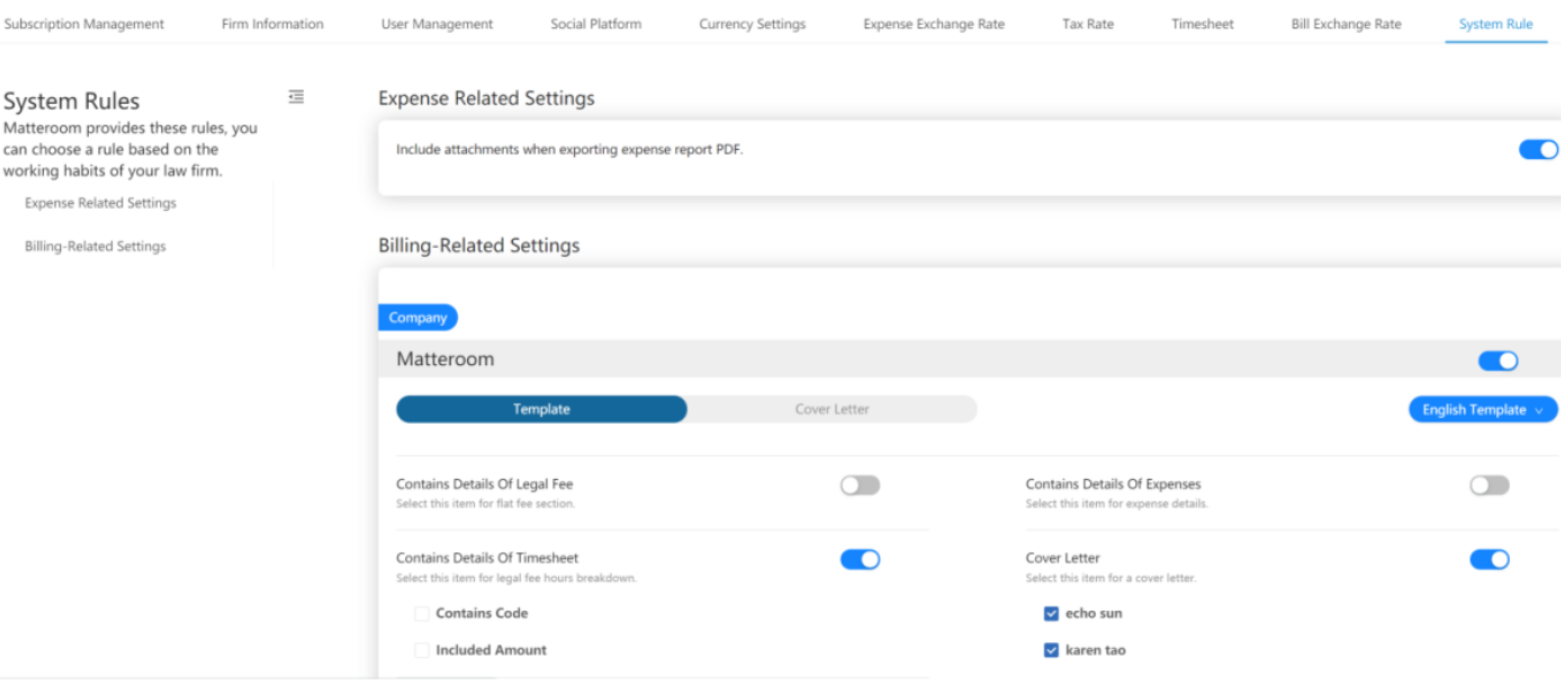Switch to the Cover Letter segment

click(831, 409)
